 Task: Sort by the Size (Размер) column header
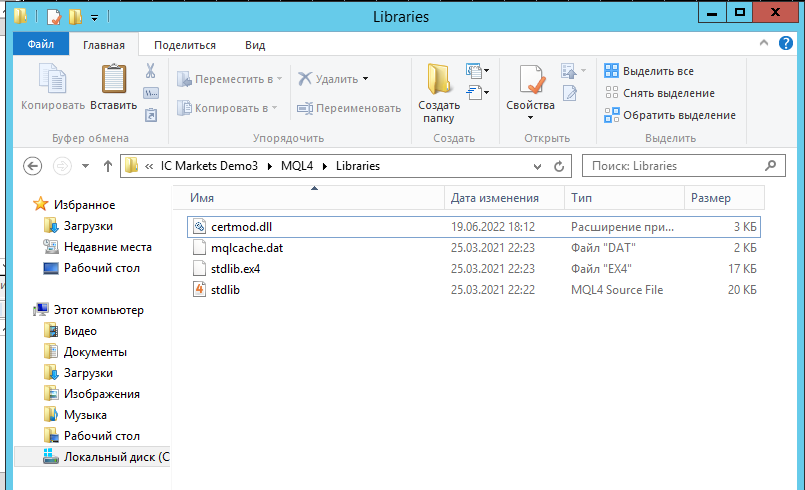724,198
